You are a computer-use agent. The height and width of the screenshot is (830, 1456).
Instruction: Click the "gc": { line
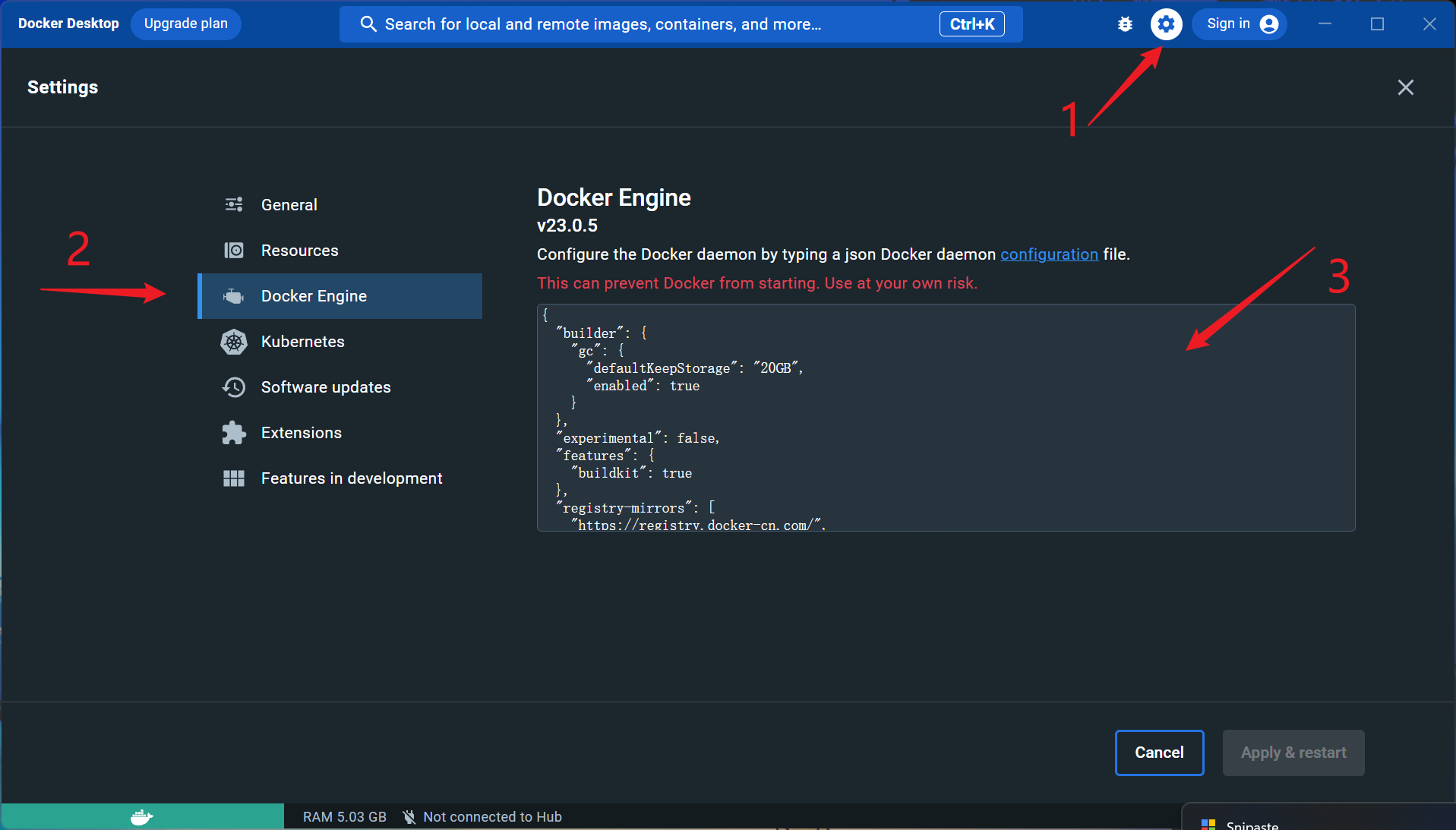(x=598, y=351)
